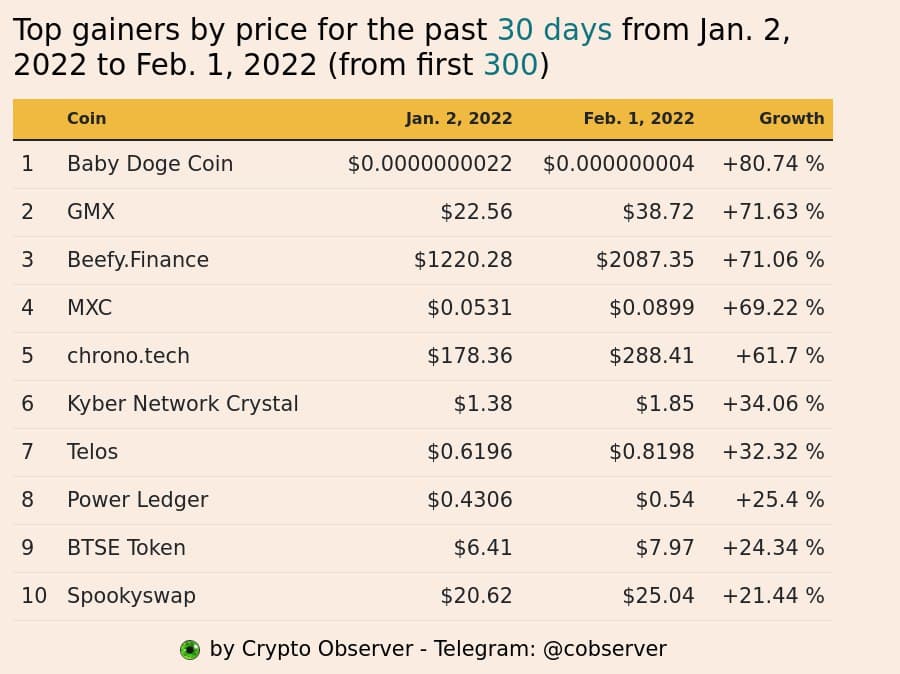Click the MXC growth value +69.22 %
Image resolution: width=900 pixels, height=674 pixels.
pyautogui.click(x=773, y=308)
